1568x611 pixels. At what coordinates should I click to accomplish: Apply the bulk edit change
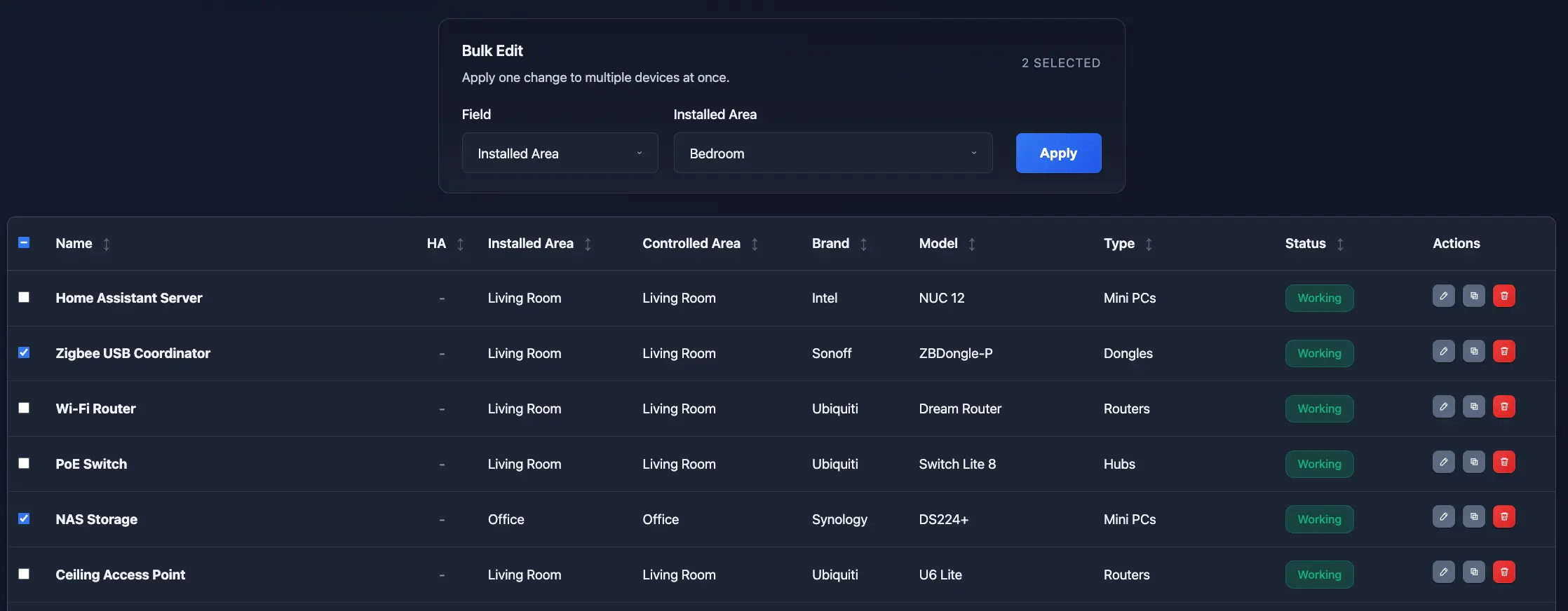tap(1058, 153)
